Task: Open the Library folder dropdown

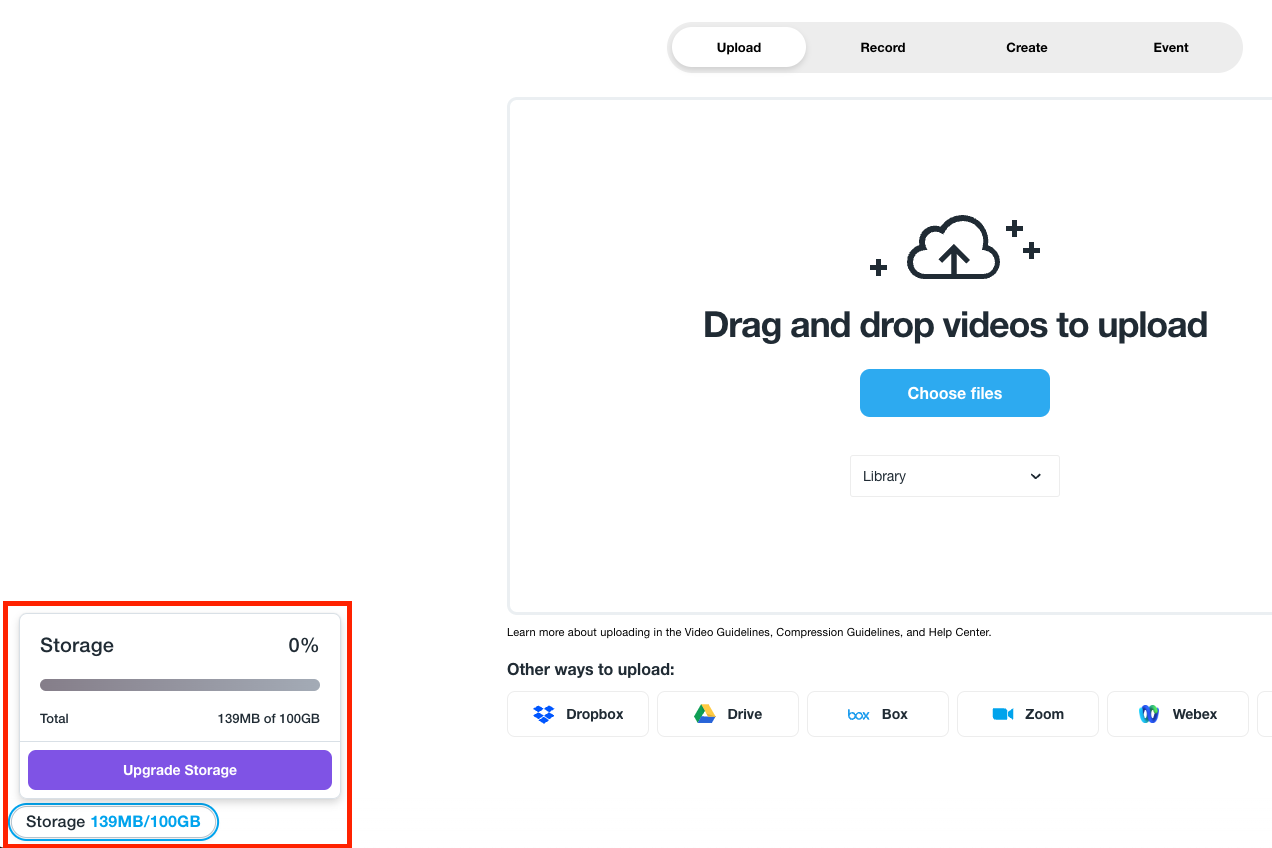Action: pyautogui.click(x=954, y=476)
